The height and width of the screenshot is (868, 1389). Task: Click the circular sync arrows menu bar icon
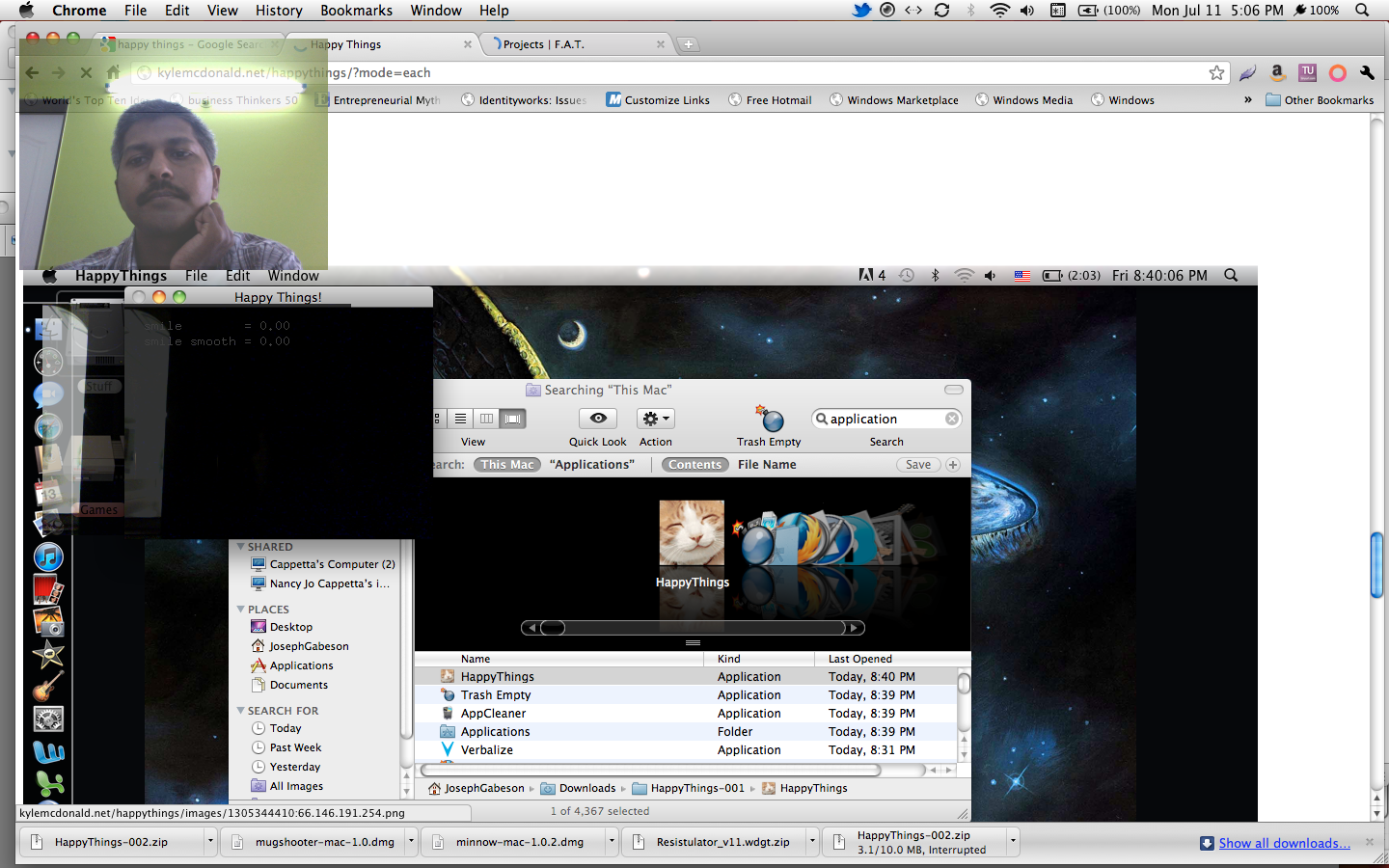pyautogui.click(x=941, y=10)
